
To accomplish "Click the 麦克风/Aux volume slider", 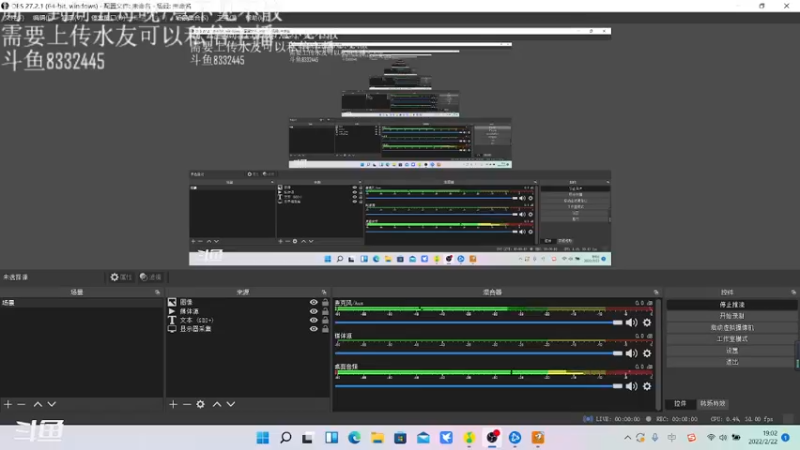I will [479, 322].
